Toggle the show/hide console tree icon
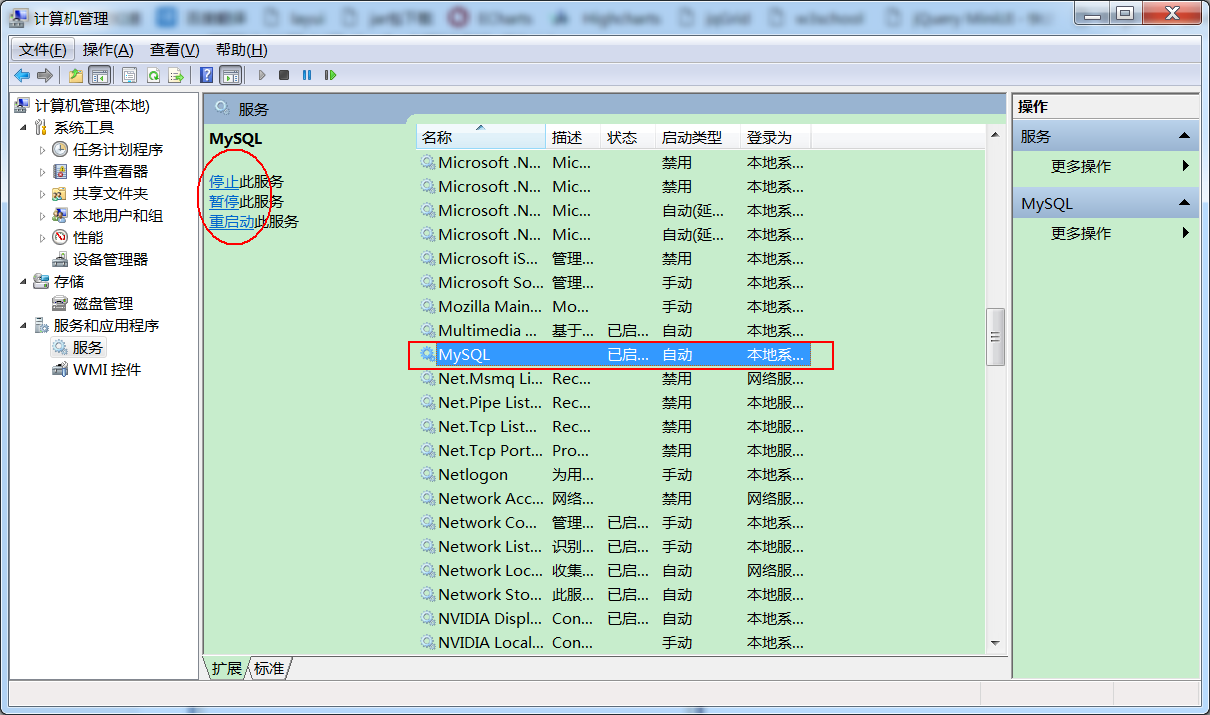1210x715 pixels. 100,75
